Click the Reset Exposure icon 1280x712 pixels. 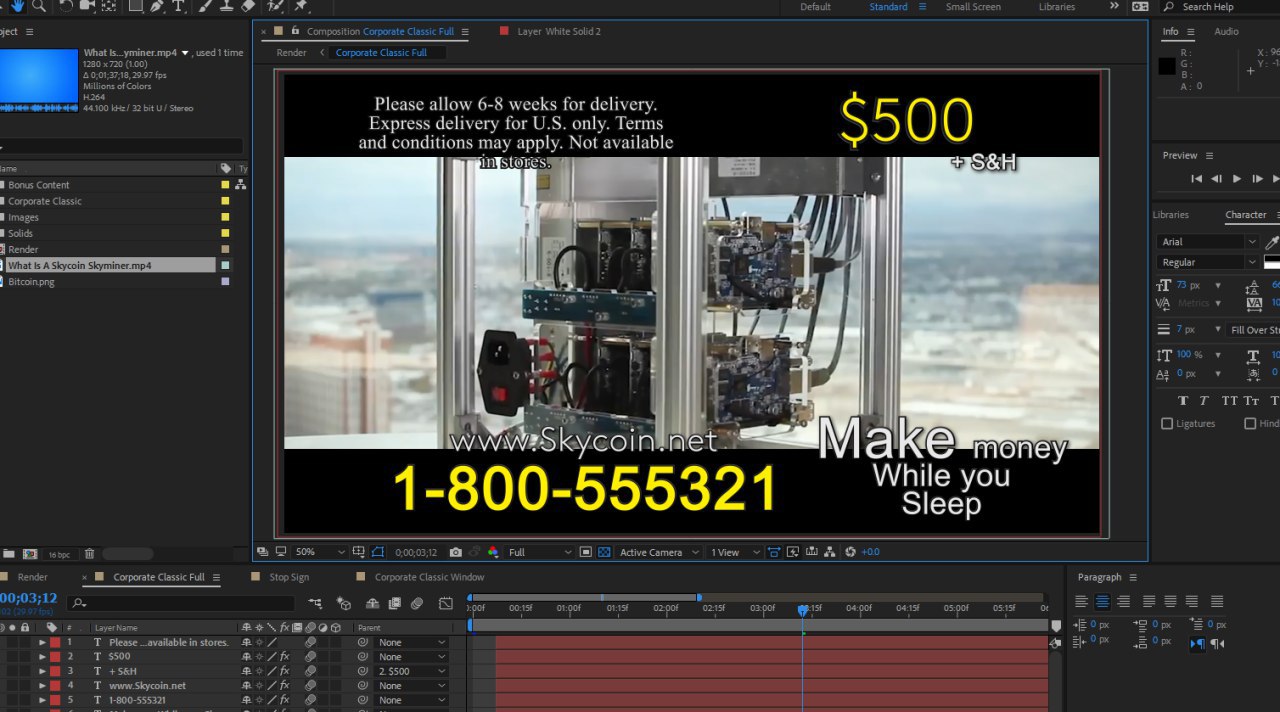click(851, 552)
